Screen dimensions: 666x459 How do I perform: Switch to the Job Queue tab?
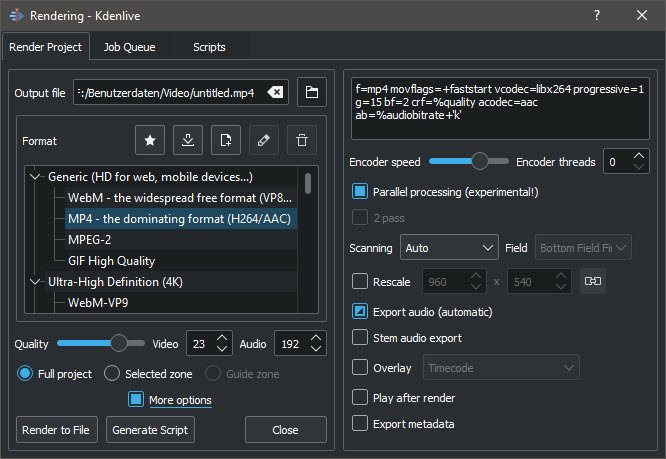(129, 47)
